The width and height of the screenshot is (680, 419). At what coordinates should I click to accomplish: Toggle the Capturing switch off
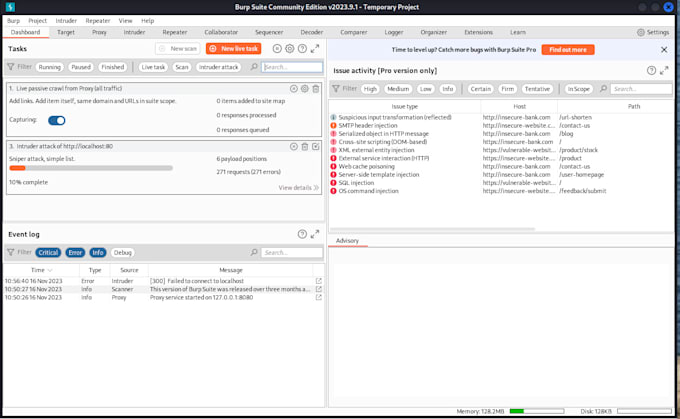point(57,120)
